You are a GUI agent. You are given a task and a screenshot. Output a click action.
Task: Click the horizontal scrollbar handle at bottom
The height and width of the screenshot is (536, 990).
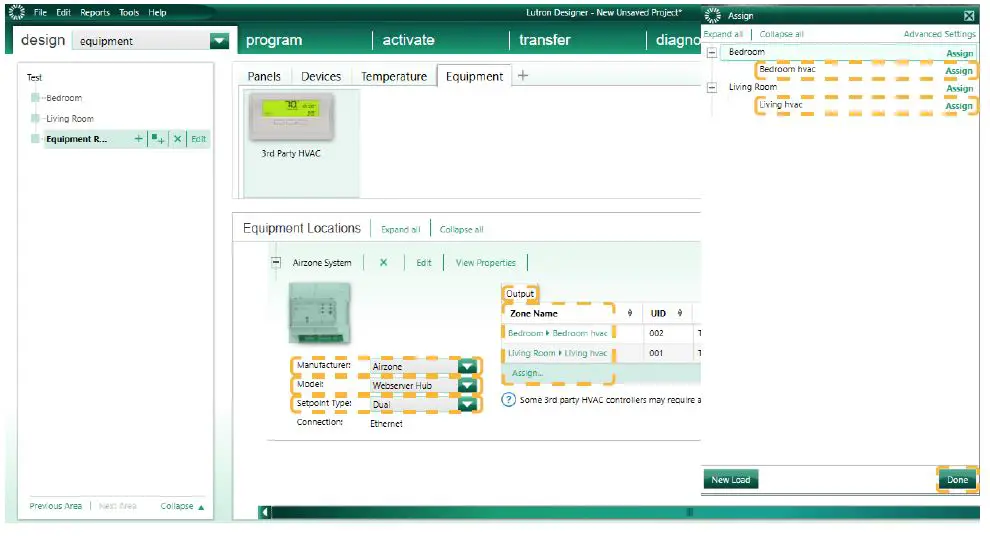690,512
